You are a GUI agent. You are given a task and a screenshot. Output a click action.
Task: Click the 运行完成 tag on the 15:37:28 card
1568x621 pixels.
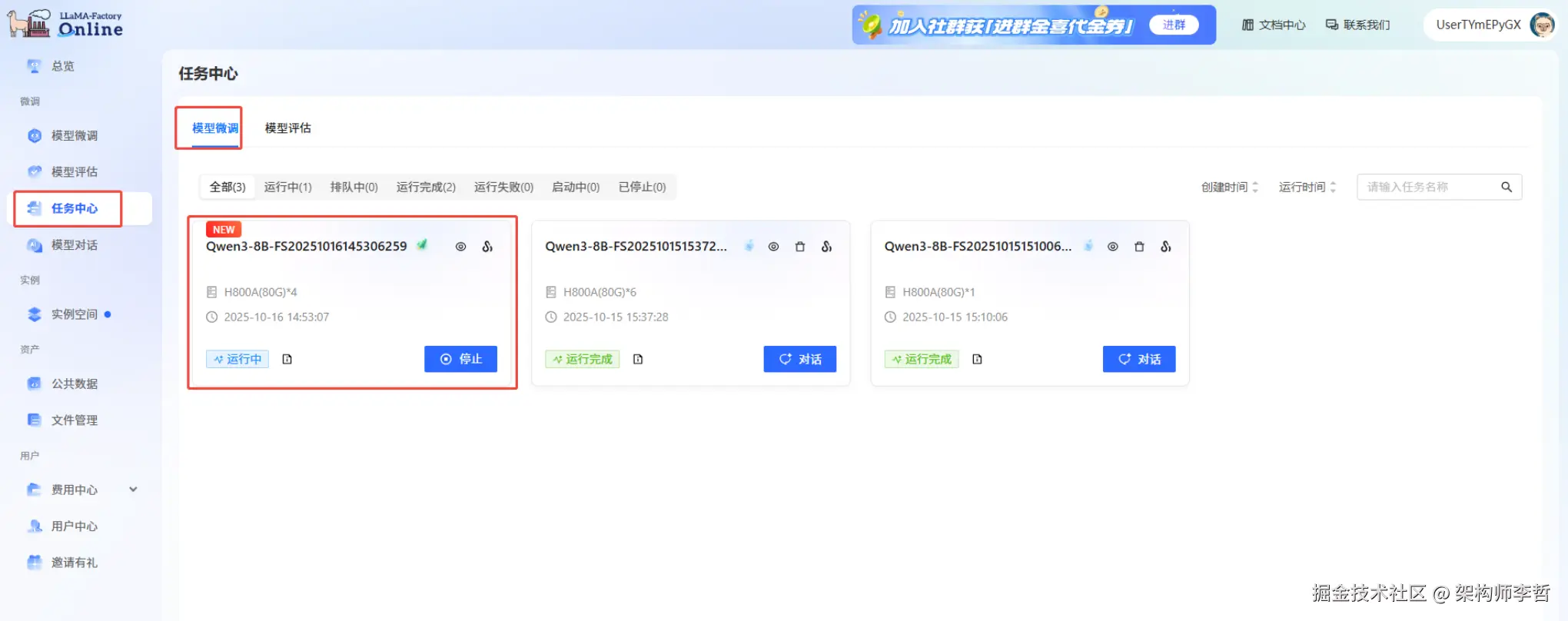coord(583,359)
